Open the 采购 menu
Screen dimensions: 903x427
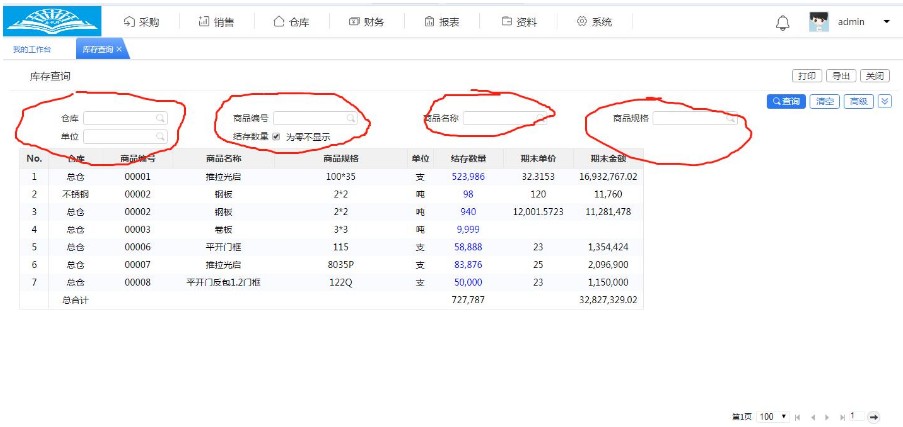click(141, 21)
